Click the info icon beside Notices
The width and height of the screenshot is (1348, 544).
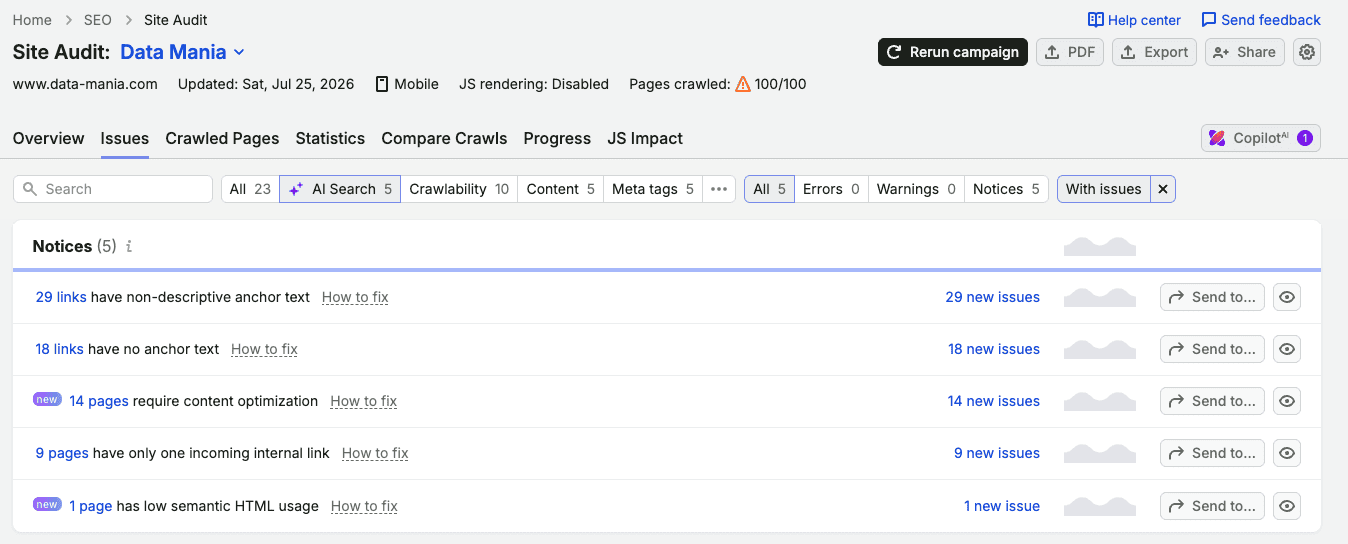tap(128, 246)
